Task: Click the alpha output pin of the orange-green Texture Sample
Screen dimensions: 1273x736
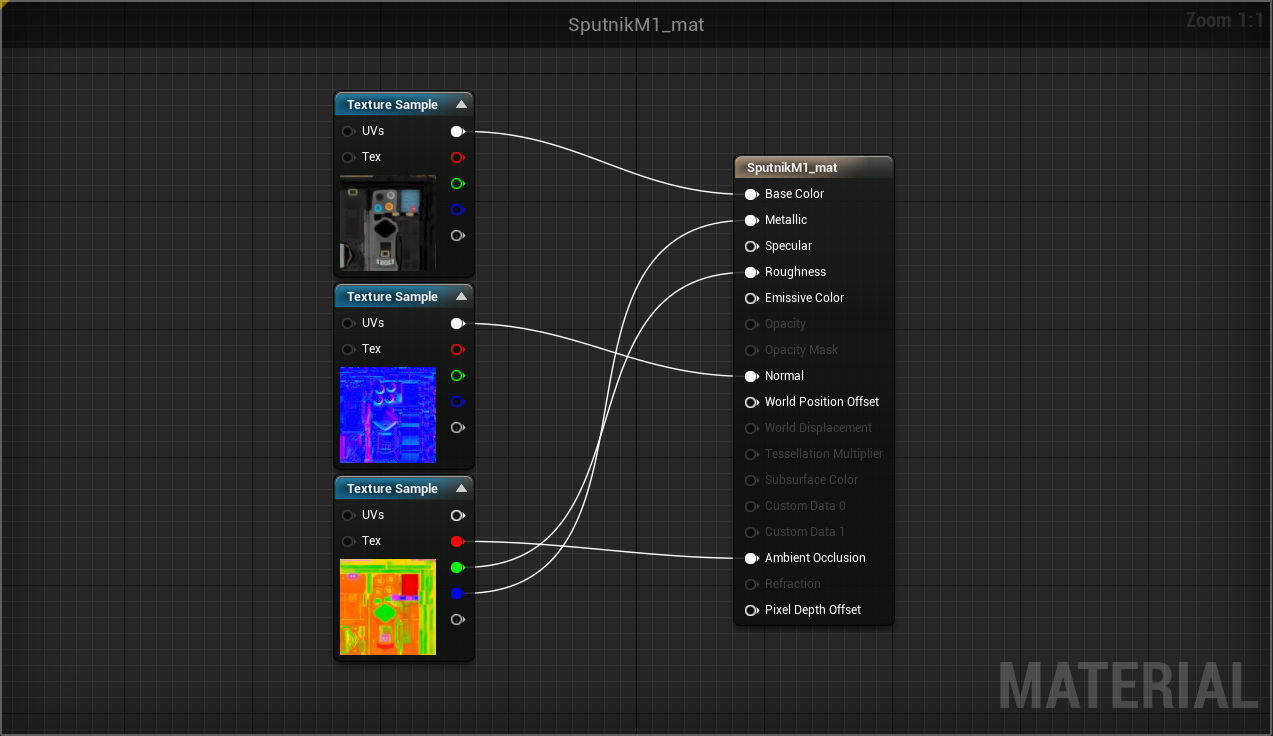Action: (x=457, y=619)
